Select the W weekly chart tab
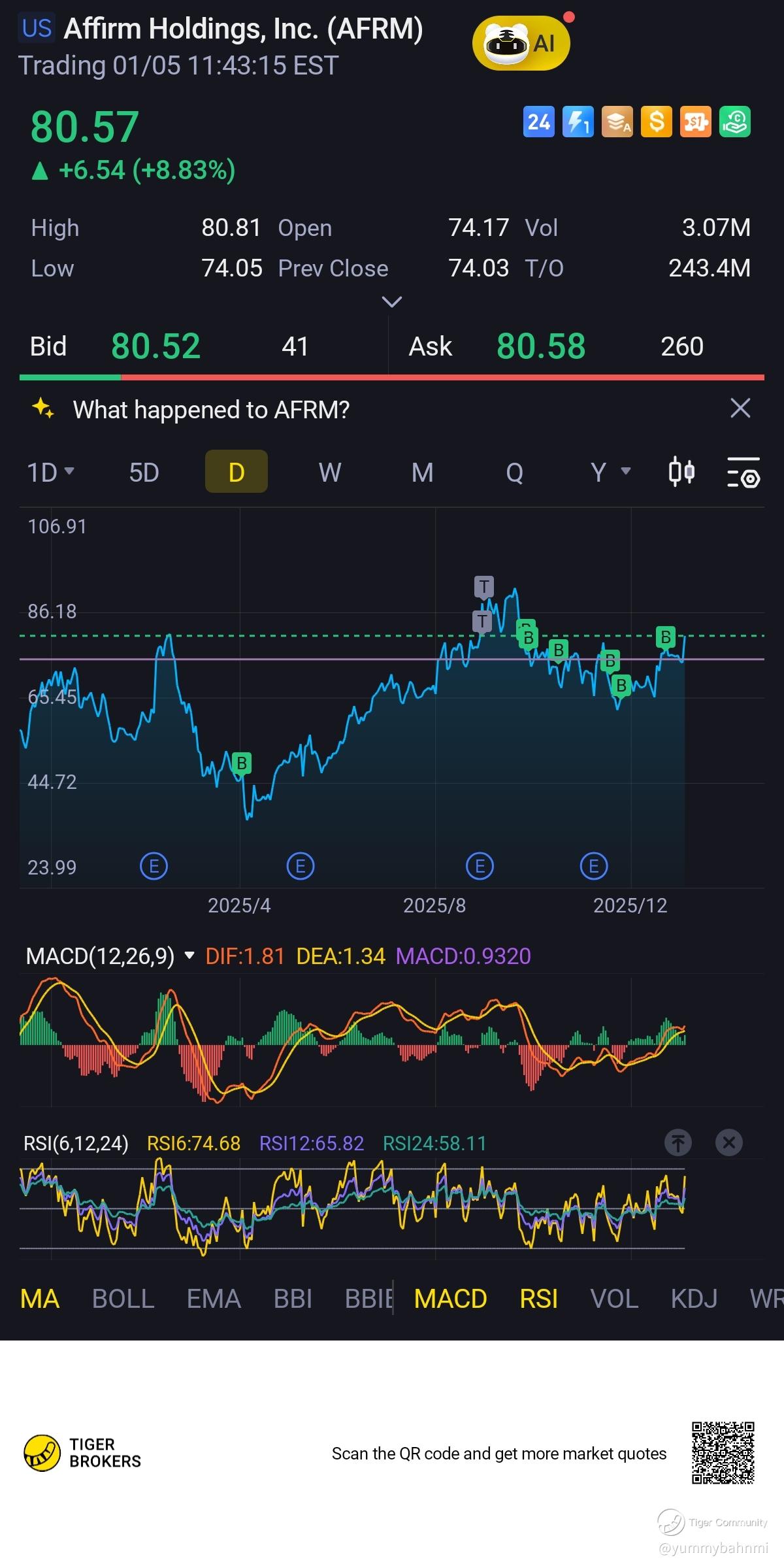Viewport: 784px width, 1566px height. pyautogui.click(x=329, y=472)
